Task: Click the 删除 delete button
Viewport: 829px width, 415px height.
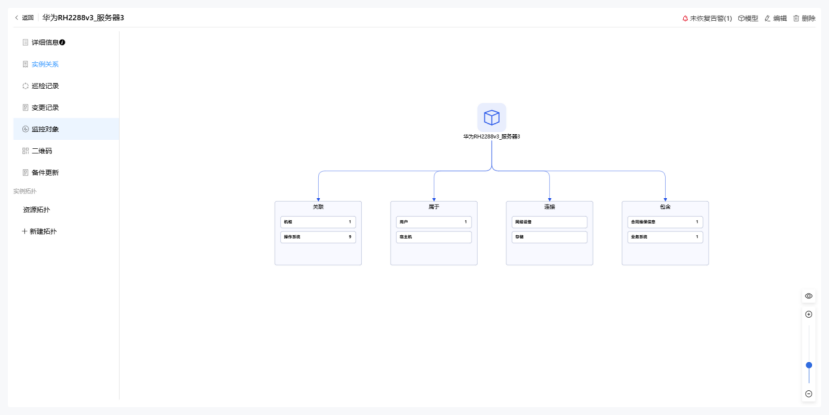Action: pos(804,19)
